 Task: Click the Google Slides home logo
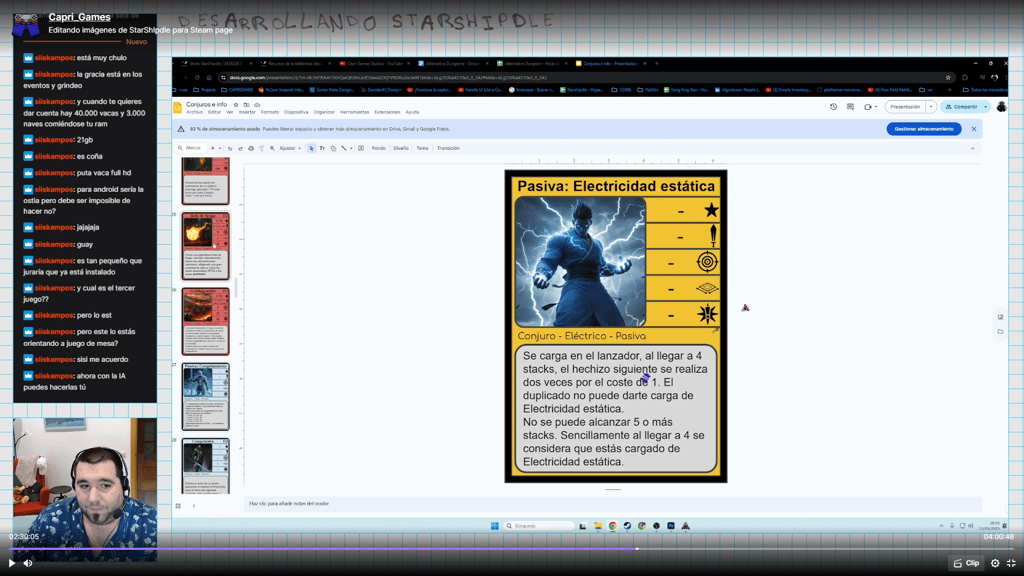click(177, 108)
